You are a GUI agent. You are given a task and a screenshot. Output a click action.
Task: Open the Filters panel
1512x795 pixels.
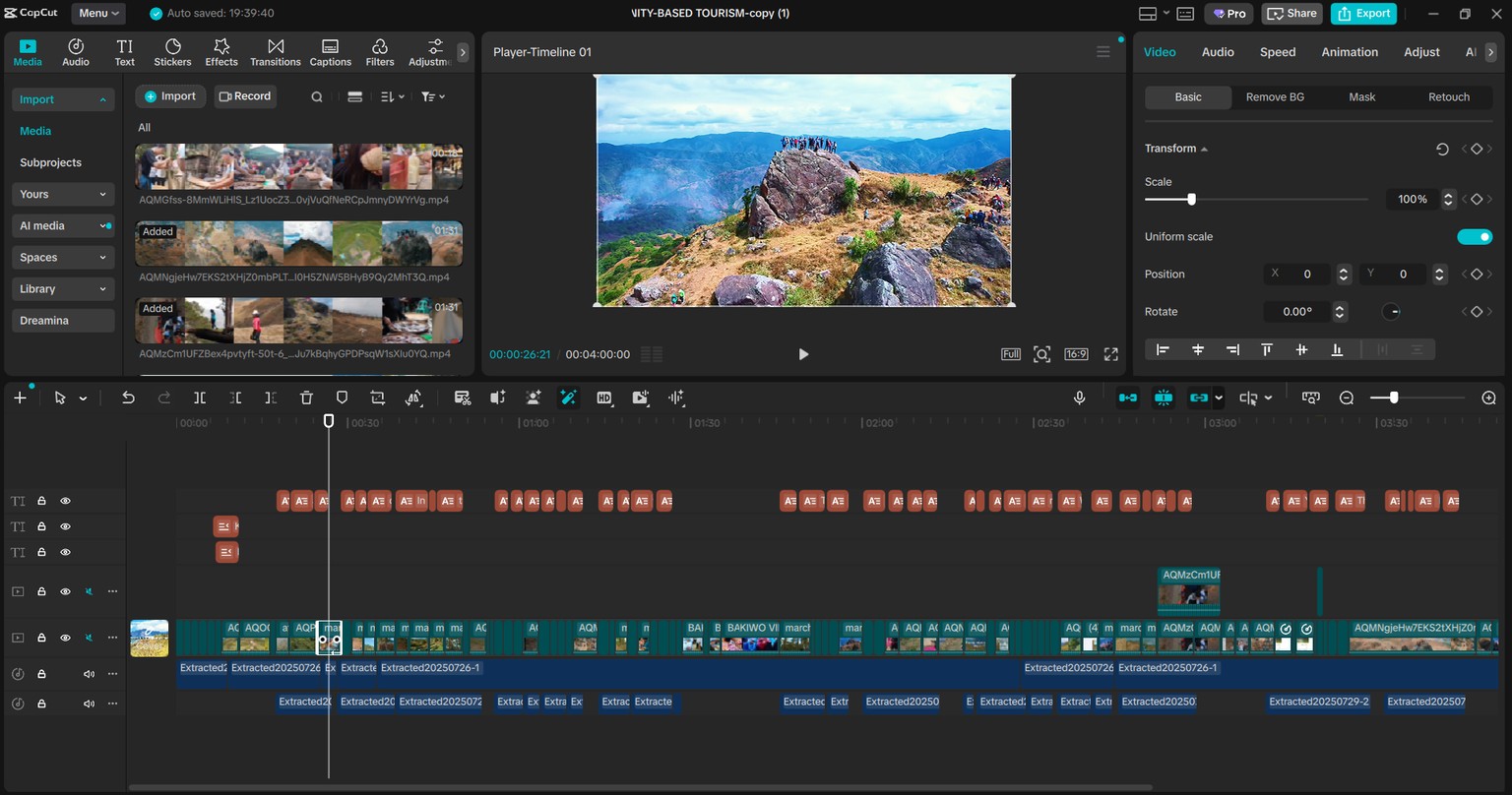(380, 53)
